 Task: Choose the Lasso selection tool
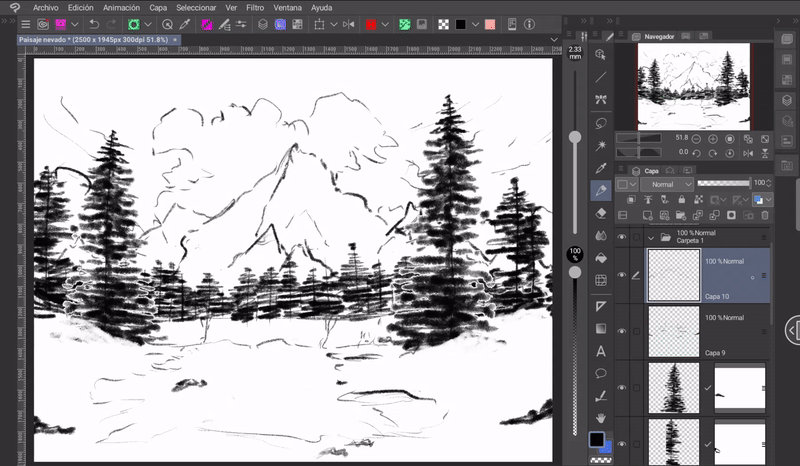coord(601,123)
